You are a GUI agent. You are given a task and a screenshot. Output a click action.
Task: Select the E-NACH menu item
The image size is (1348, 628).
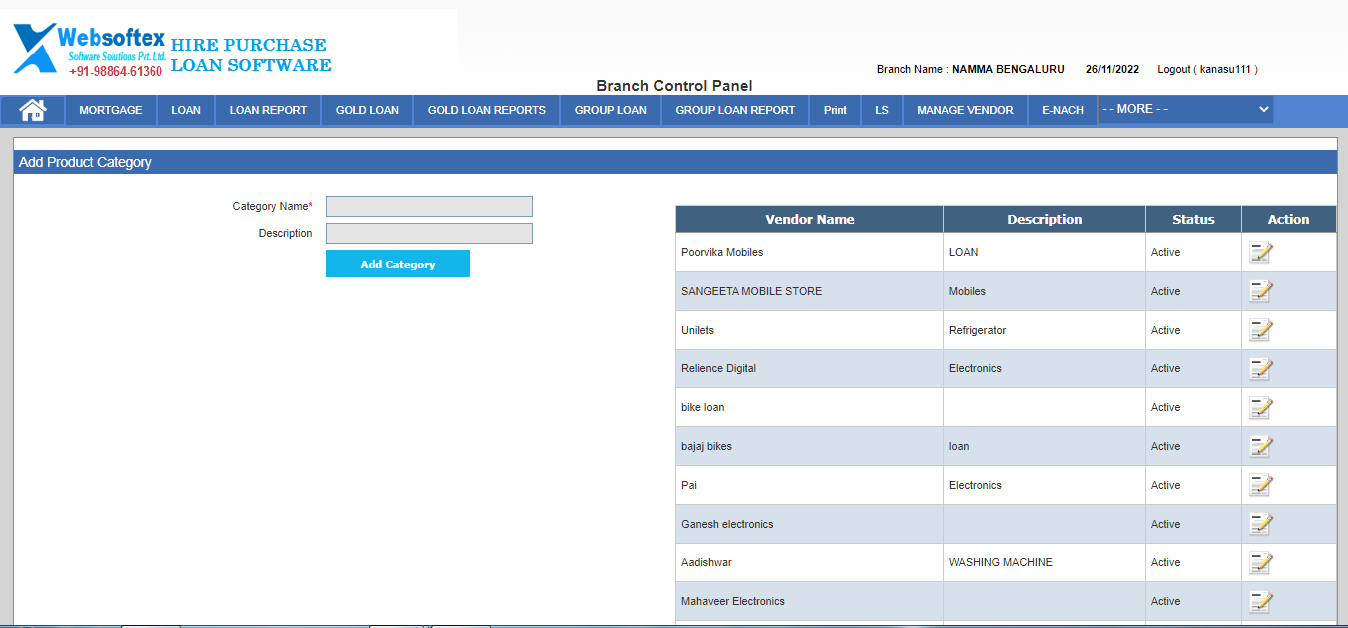1063,110
